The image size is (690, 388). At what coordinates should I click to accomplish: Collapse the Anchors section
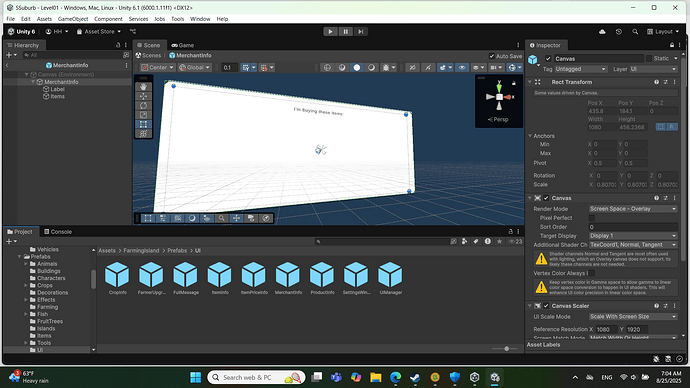pos(530,136)
